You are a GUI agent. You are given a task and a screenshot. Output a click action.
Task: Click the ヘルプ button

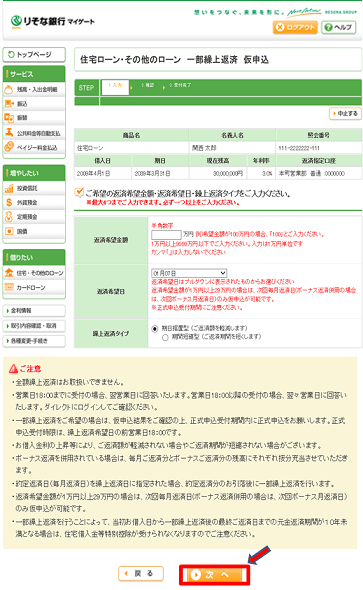pos(339,27)
